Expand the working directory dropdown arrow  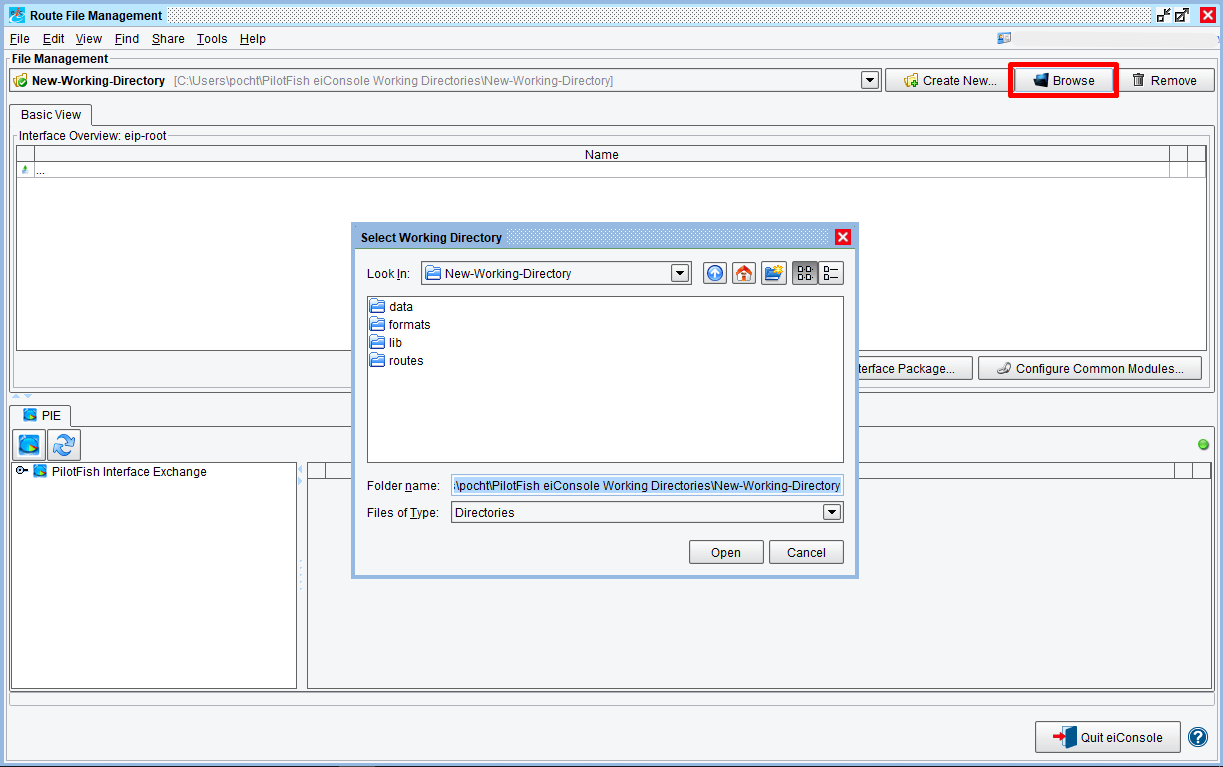click(870, 80)
